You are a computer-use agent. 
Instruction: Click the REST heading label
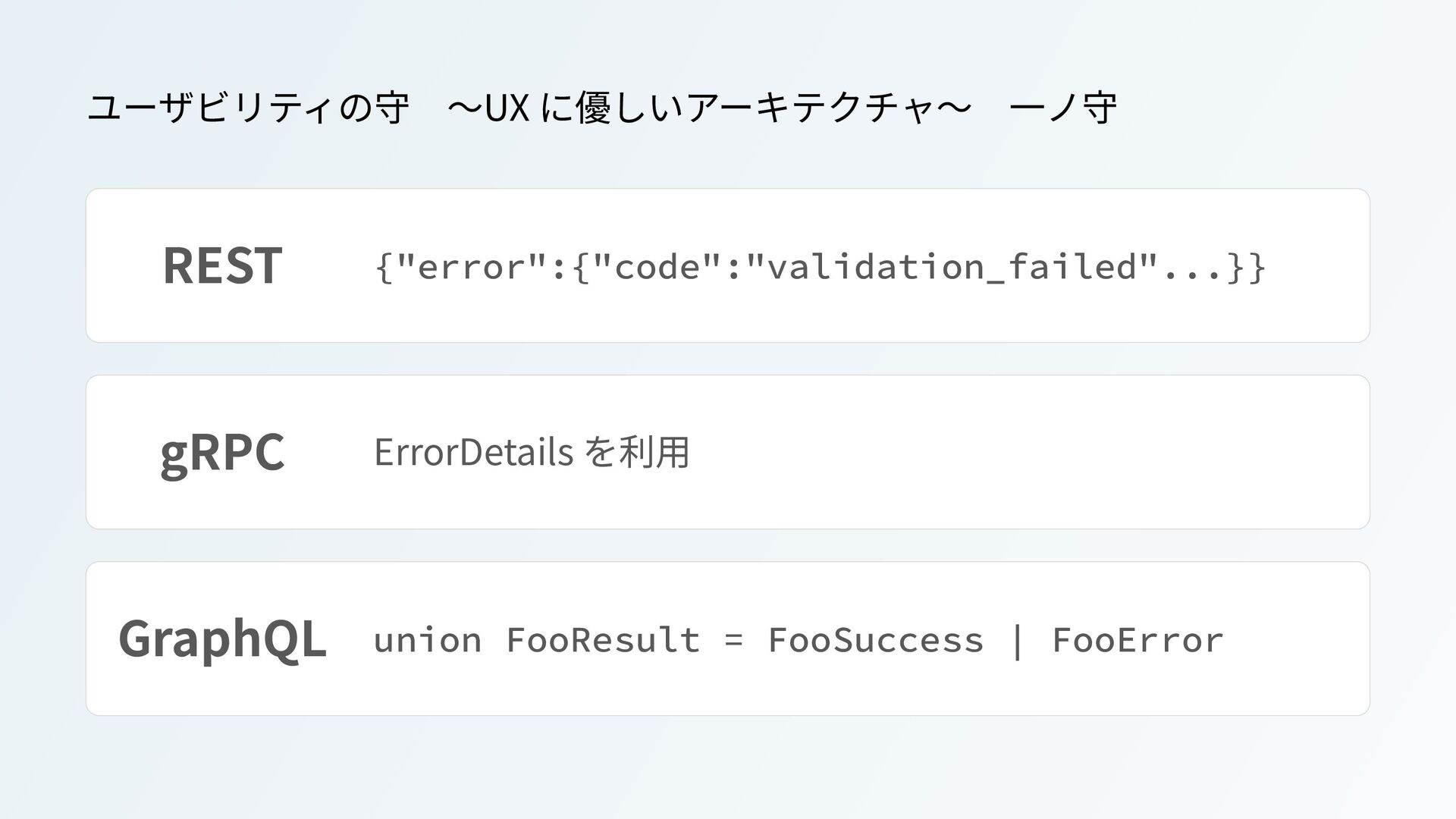[x=222, y=265]
